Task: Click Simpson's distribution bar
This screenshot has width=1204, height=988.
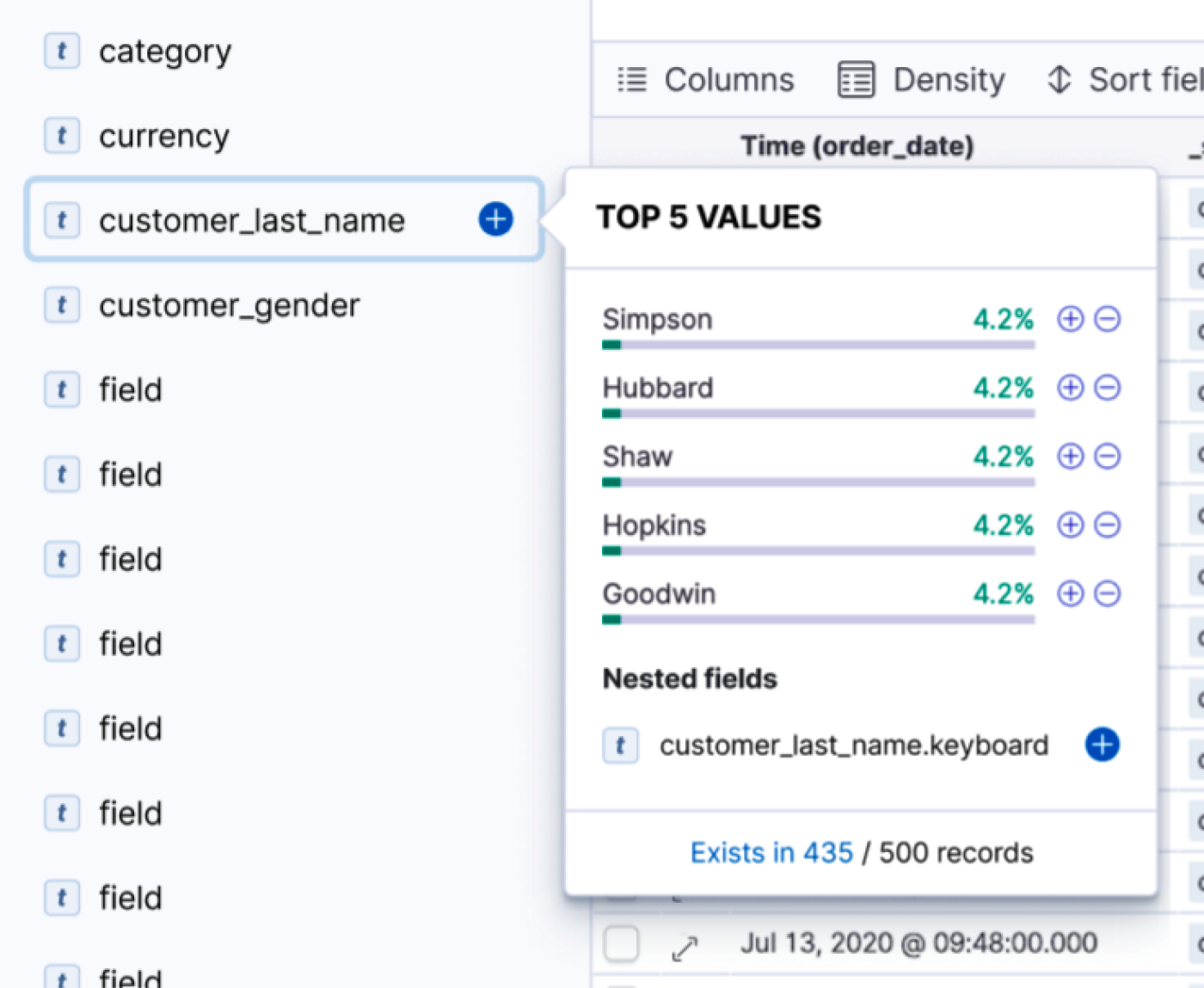Action: (817, 344)
